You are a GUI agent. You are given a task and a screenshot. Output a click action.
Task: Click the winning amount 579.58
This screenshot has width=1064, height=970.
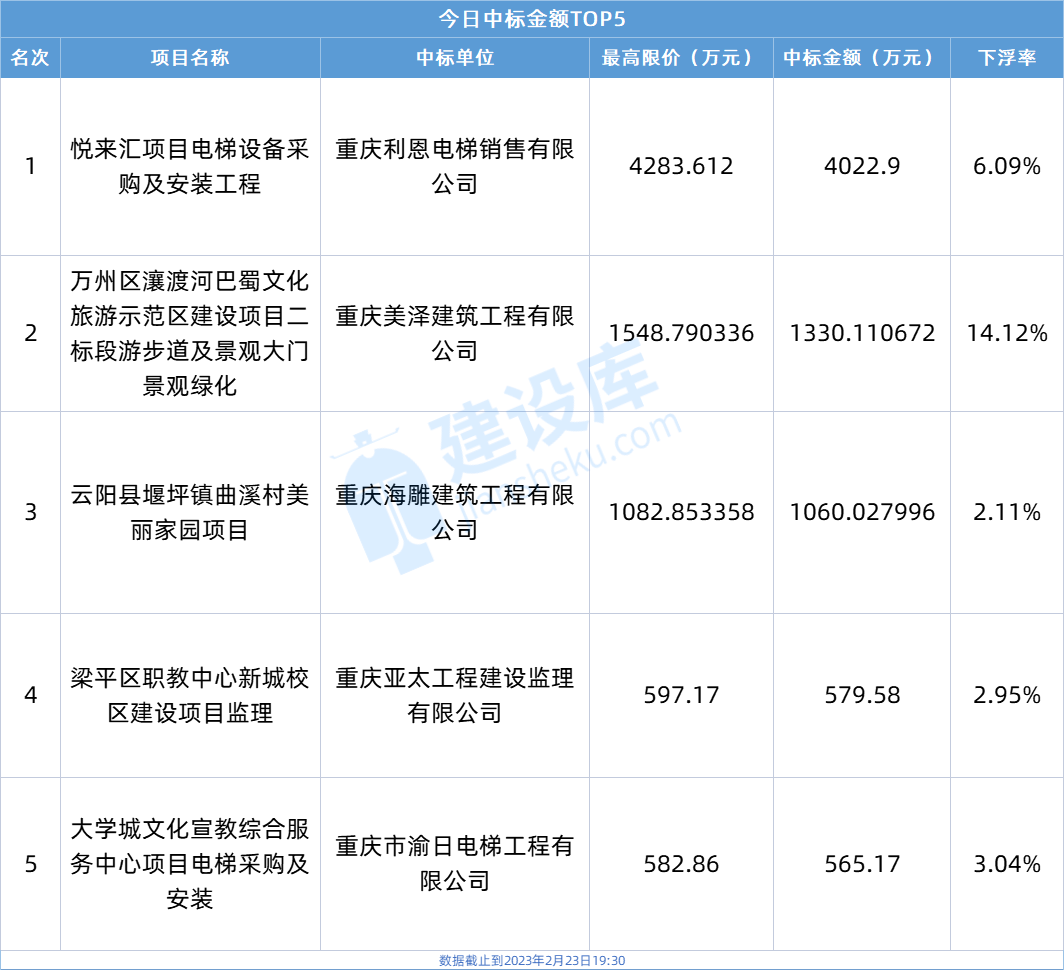[x=862, y=696]
